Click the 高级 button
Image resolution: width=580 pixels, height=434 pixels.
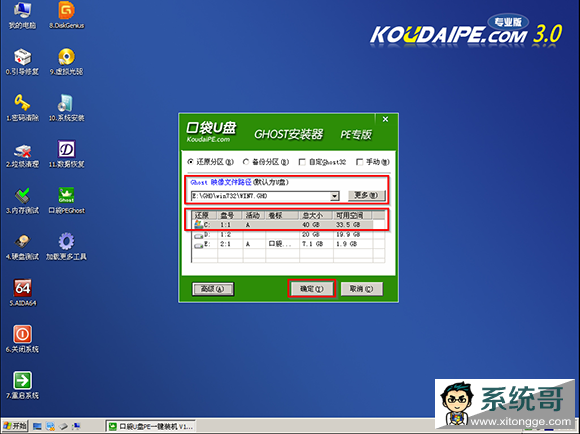[213, 289]
